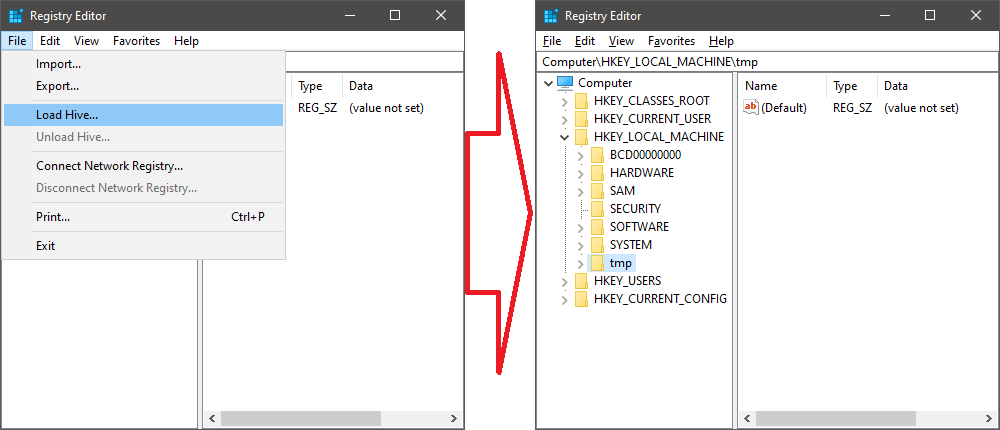This screenshot has width=1000, height=430.
Task: Click SOFTWARE folder icon
Action: click(597, 227)
